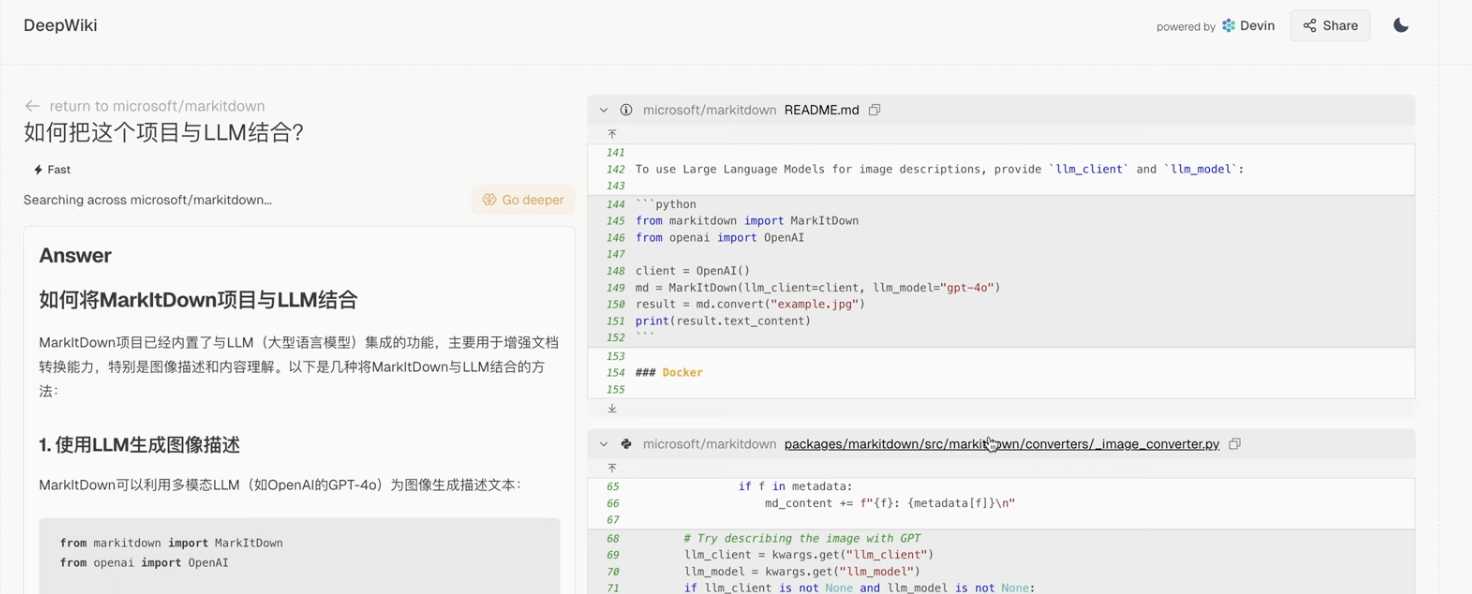
Task: Click the '### Docker' heading line
Action: [669, 373]
